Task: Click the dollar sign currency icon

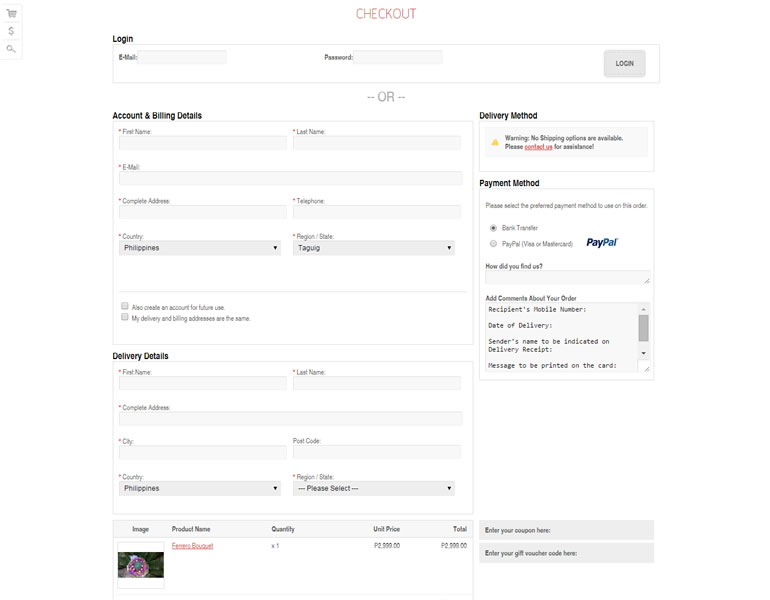Action: (x=11, y=31)
